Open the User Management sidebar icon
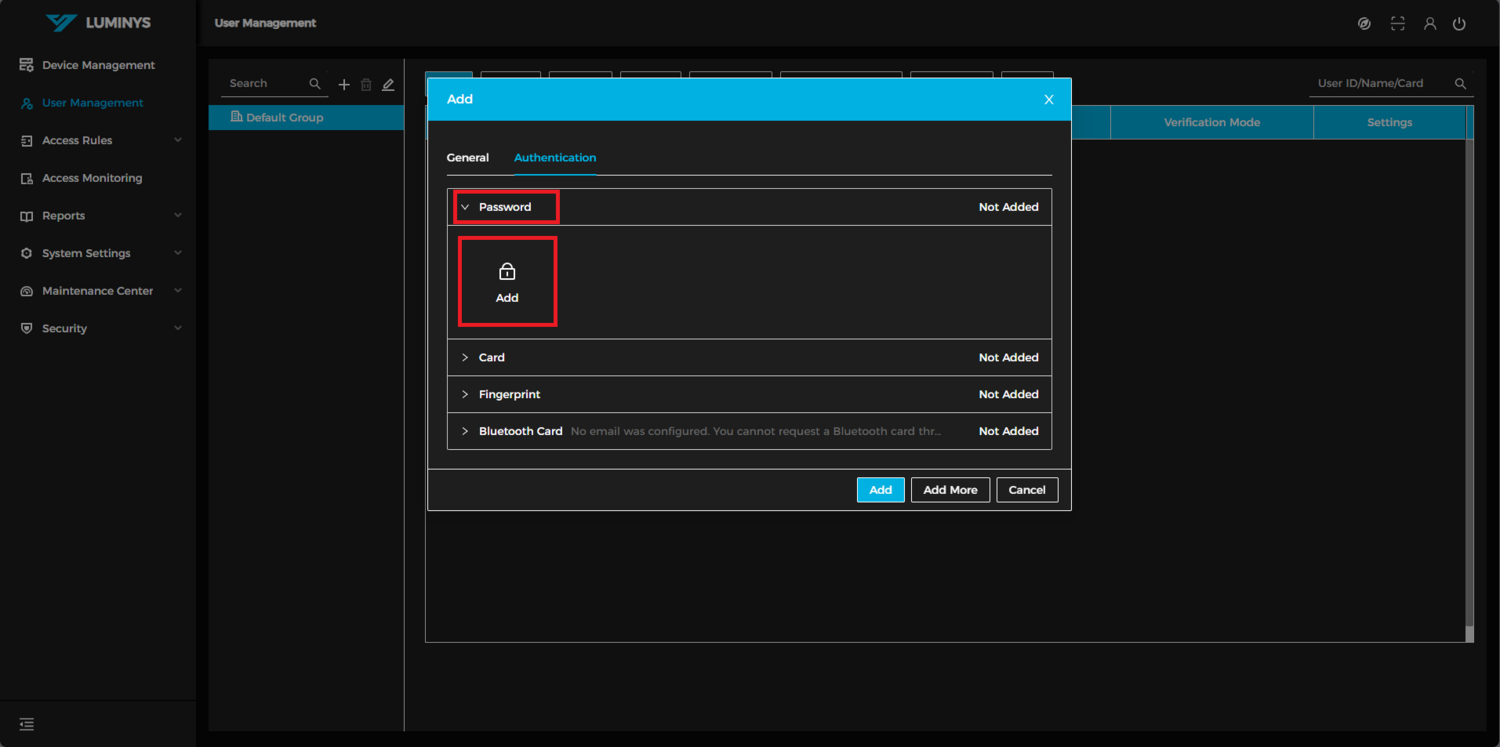The width and height of the screenshot is (1500, 747). [25, 102]
